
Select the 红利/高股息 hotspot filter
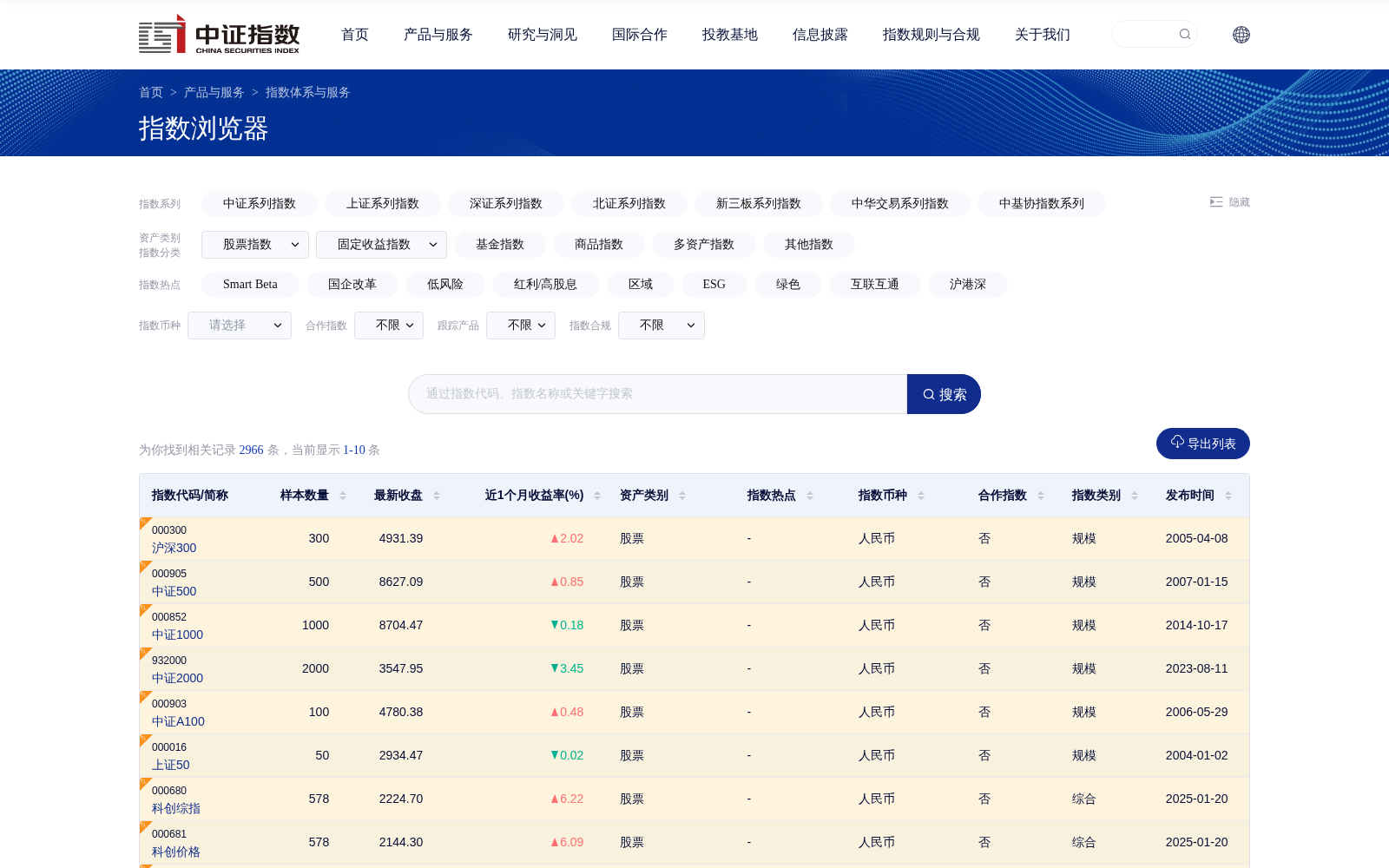(x=545, y=285)
